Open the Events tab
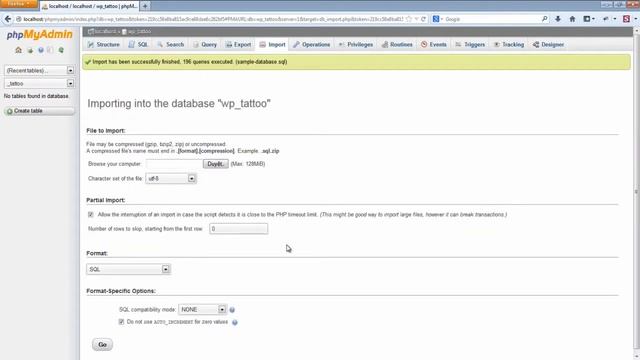Viewport: 640px width, 360px height. 434,44
